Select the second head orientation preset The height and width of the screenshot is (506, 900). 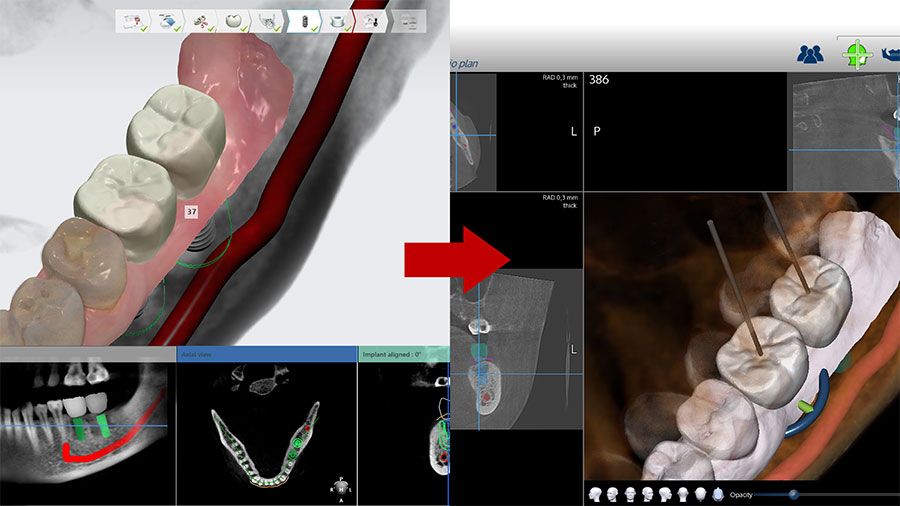point(612,494)
